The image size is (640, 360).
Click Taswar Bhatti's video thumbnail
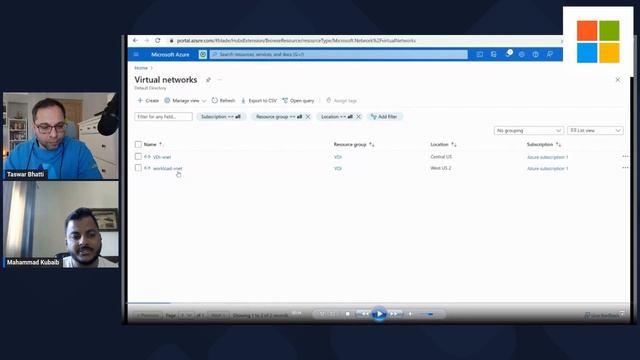tap(61, 136)
